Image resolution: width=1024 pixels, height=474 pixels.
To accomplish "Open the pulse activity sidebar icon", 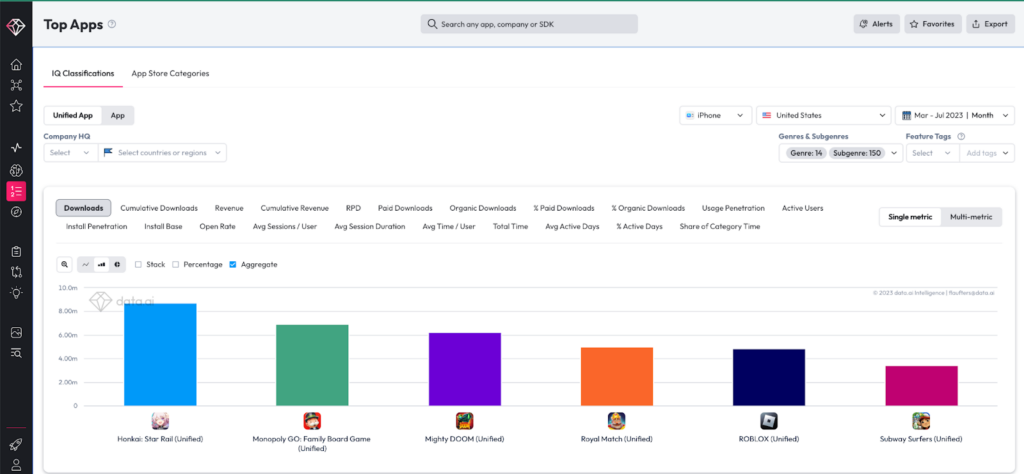I will [16, 148].
